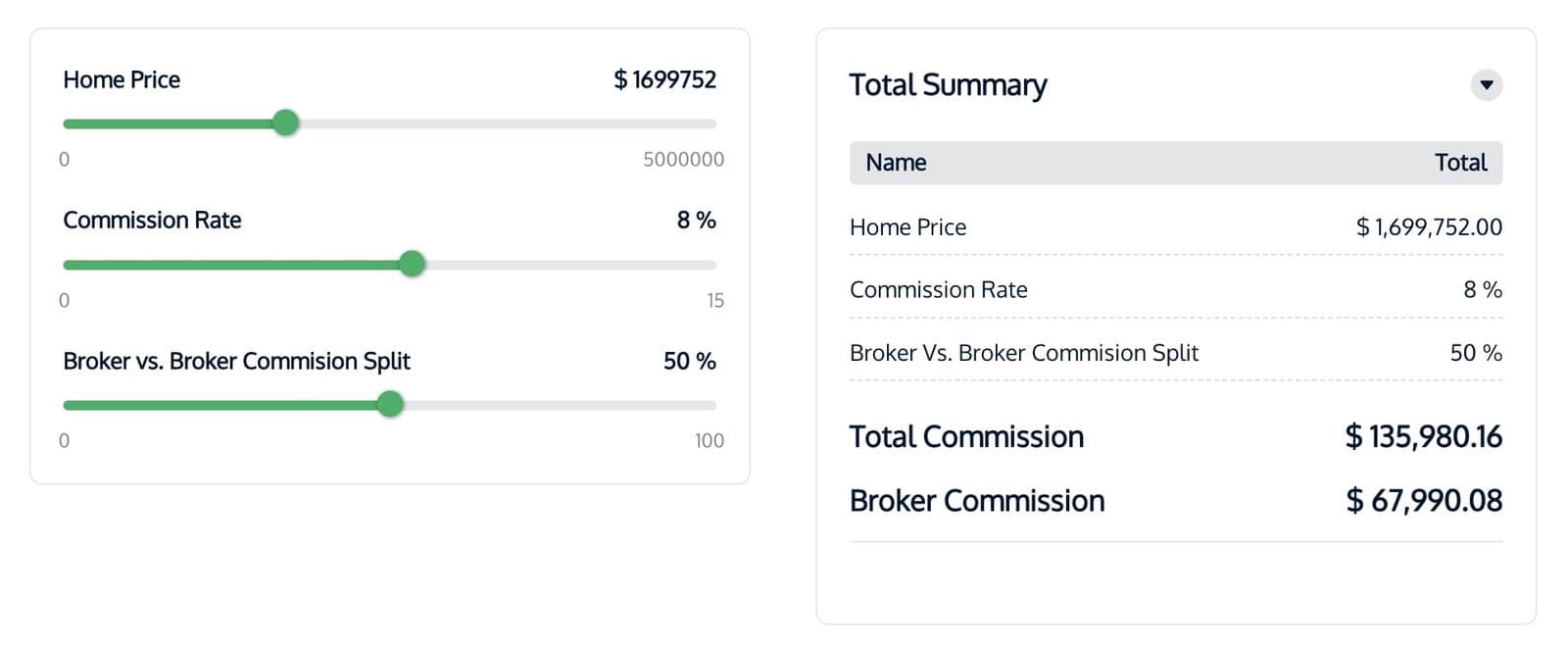This screenshot has width=1568, height=647.
Task: Click the $135,980.16 Total Commission amount
Action: tap(1423, 437)
